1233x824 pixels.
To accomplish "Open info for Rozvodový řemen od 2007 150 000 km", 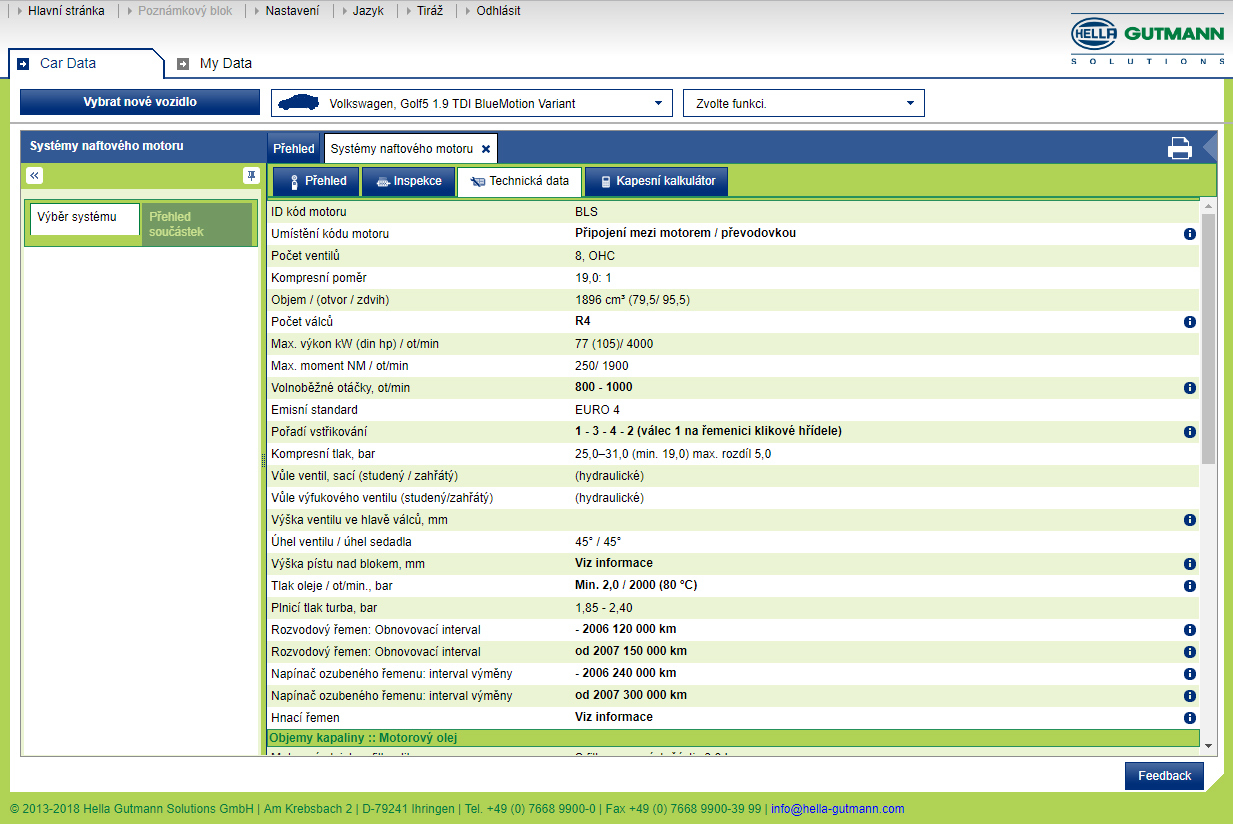I will [1190, 652].
